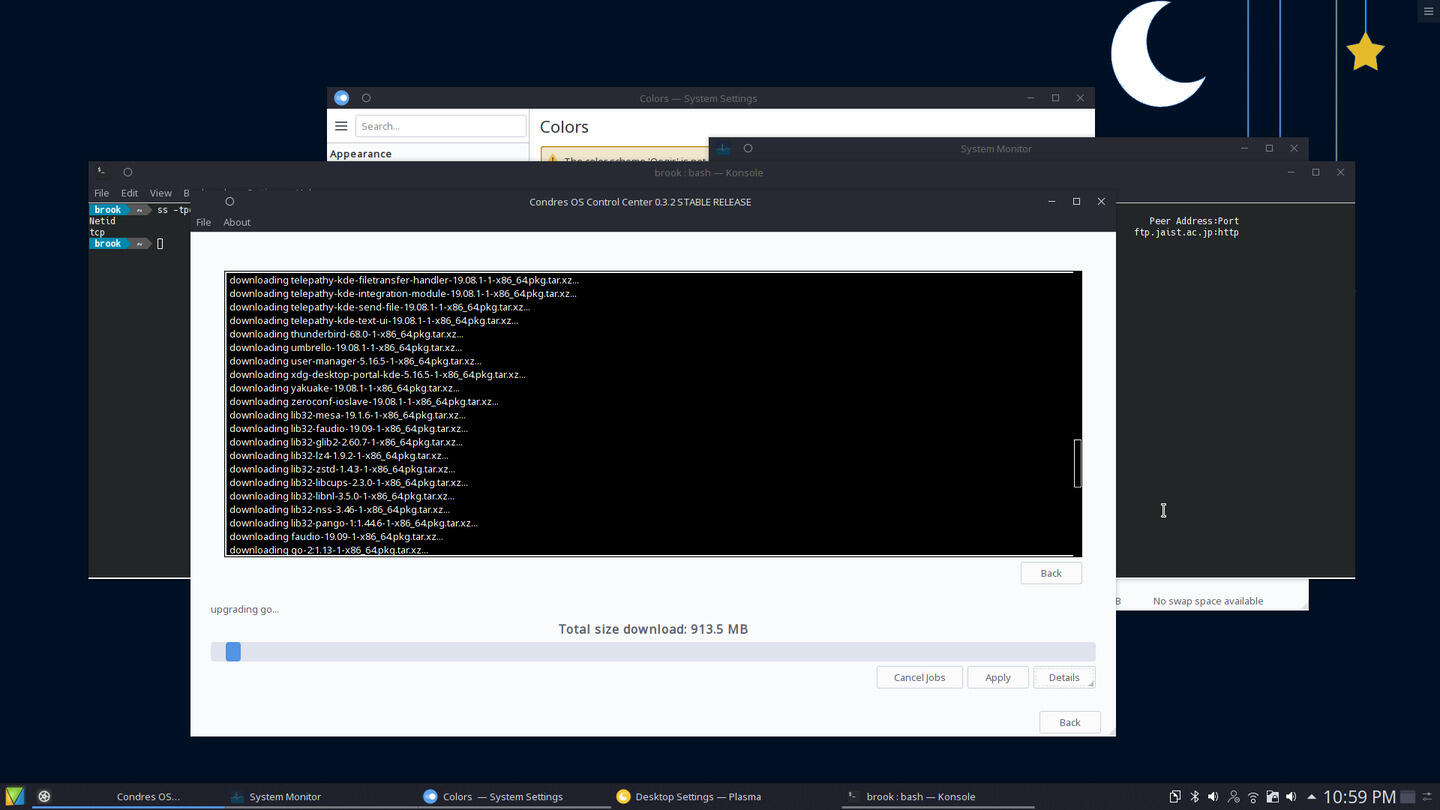The width and height of the screenshot is (1440, 810).
Task: Open hamburger menu in System Settings
Action: point(341,126)
